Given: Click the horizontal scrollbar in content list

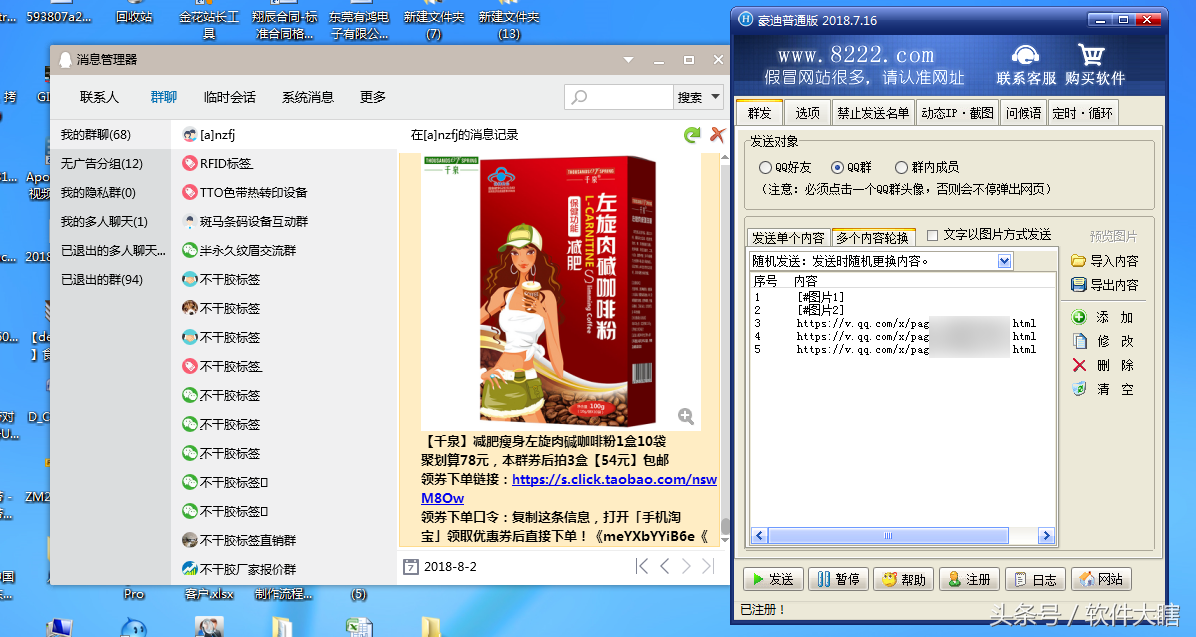Looking at the screenshot, I should click(x=888, y=536).
